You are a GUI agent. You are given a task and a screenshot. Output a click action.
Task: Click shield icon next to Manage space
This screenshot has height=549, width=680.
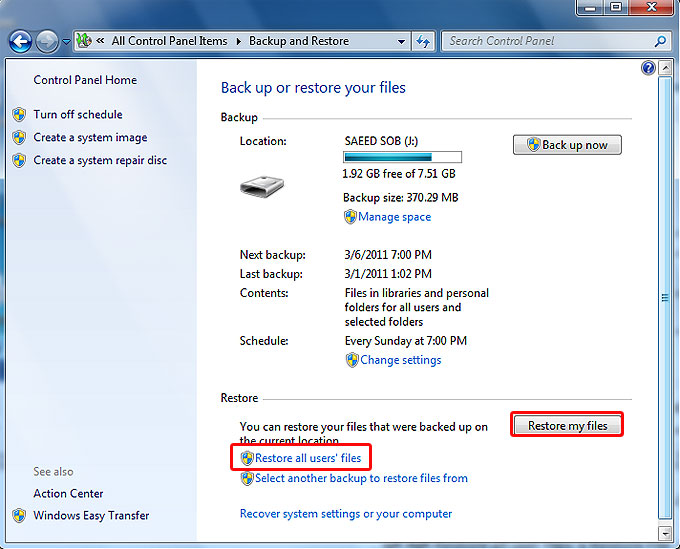click(350, 216)
